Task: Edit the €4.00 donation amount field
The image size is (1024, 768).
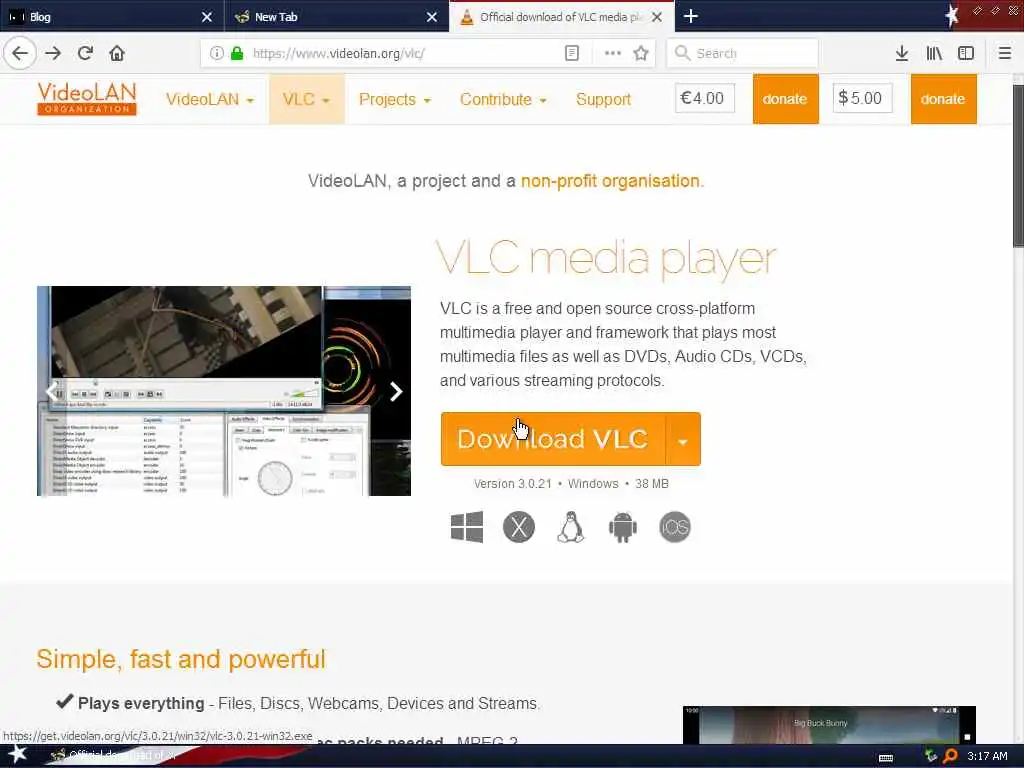Action: tap(705, 98)
